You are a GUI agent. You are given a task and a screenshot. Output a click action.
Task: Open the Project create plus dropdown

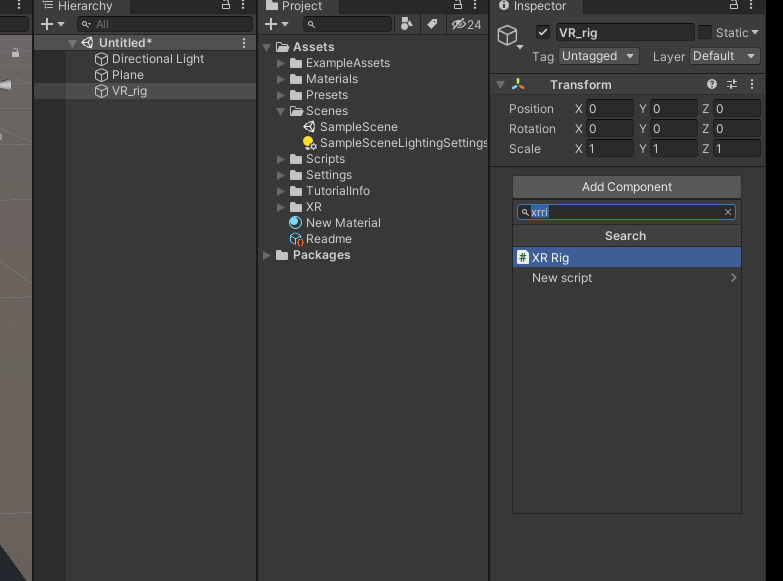coord(277,24)
